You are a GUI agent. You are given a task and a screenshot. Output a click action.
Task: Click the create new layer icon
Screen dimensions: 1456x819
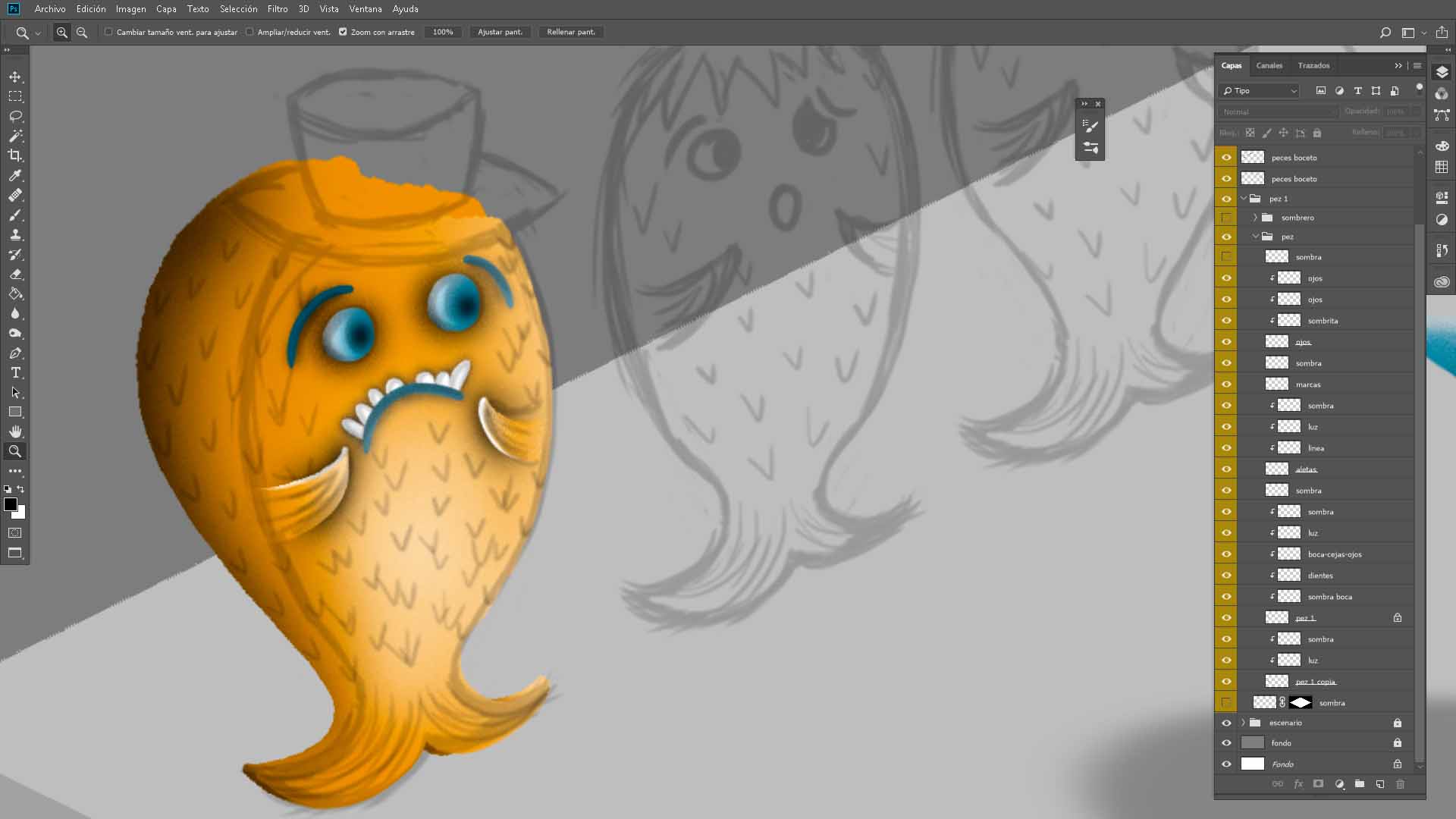coord(1379,784)
